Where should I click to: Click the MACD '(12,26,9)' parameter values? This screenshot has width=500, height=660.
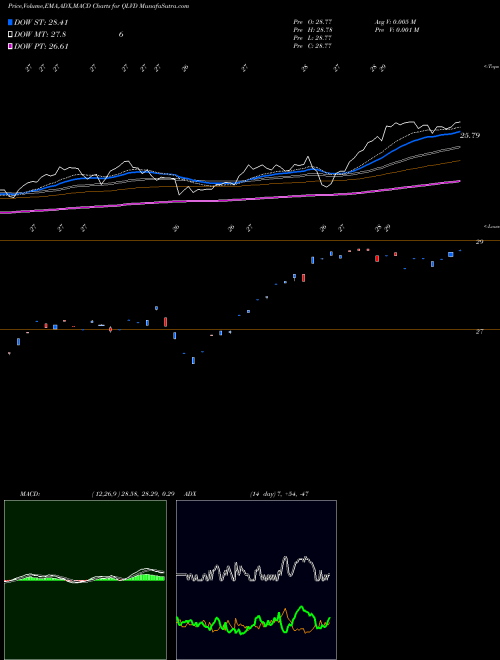click(133, 494)
